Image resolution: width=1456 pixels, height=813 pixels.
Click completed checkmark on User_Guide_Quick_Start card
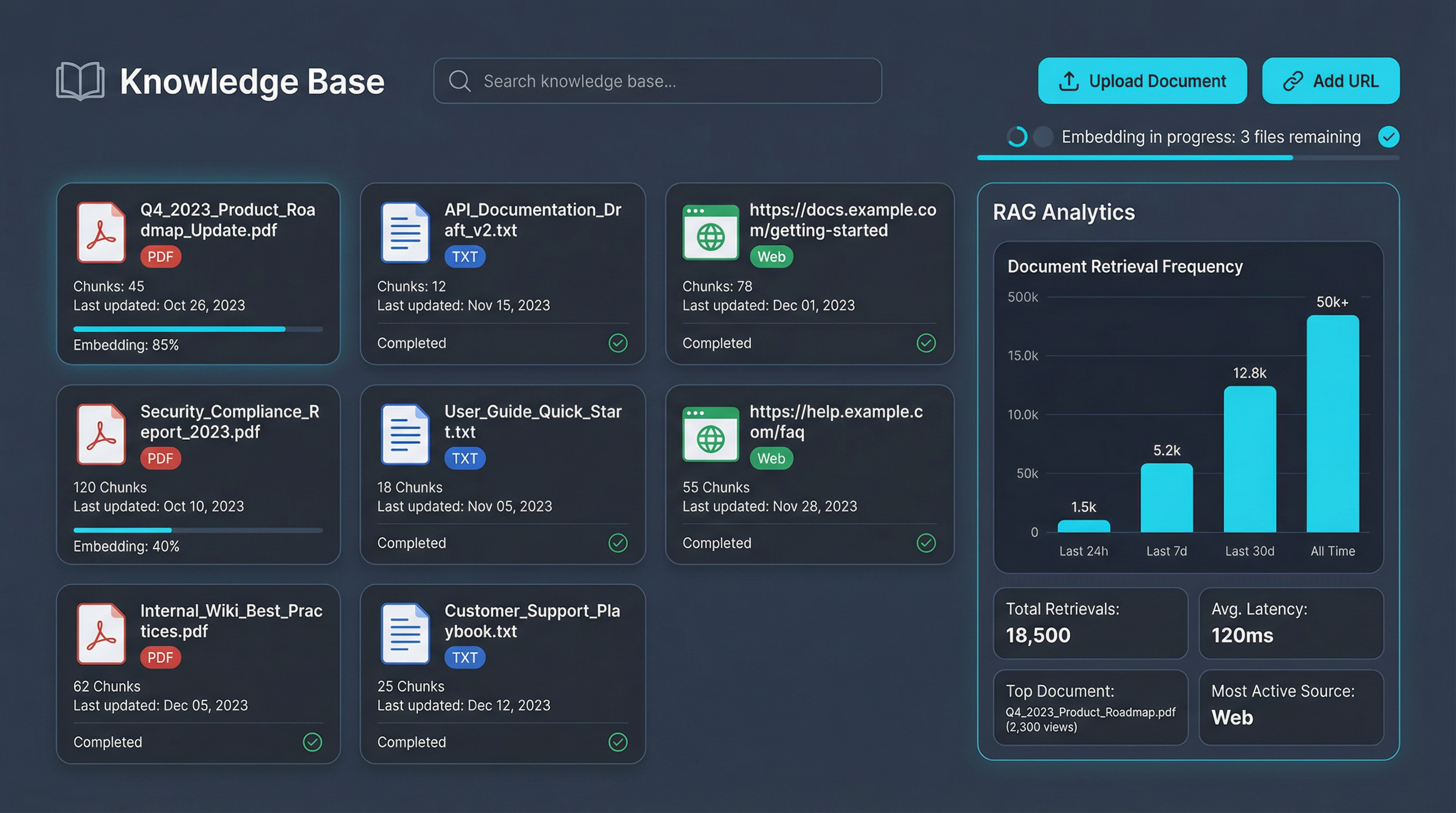pyautogui.click(x=618, y=543)
